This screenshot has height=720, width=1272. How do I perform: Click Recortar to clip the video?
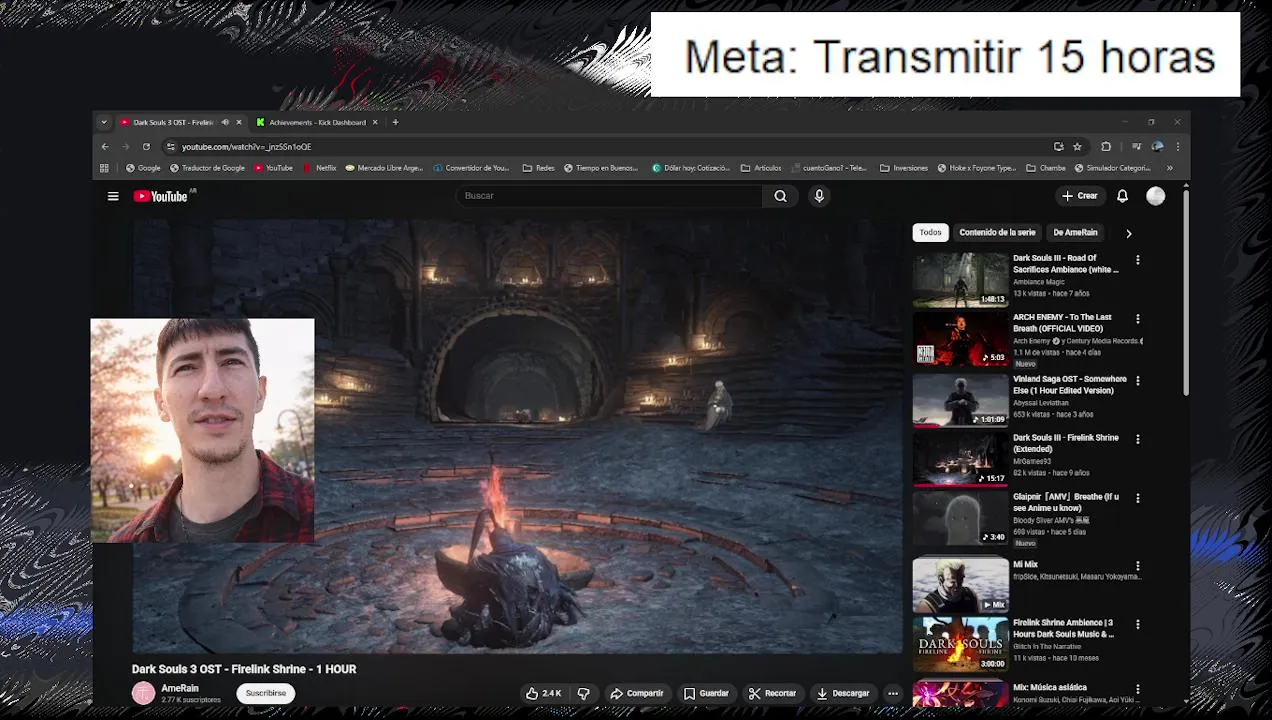click(x=772, y=693)
